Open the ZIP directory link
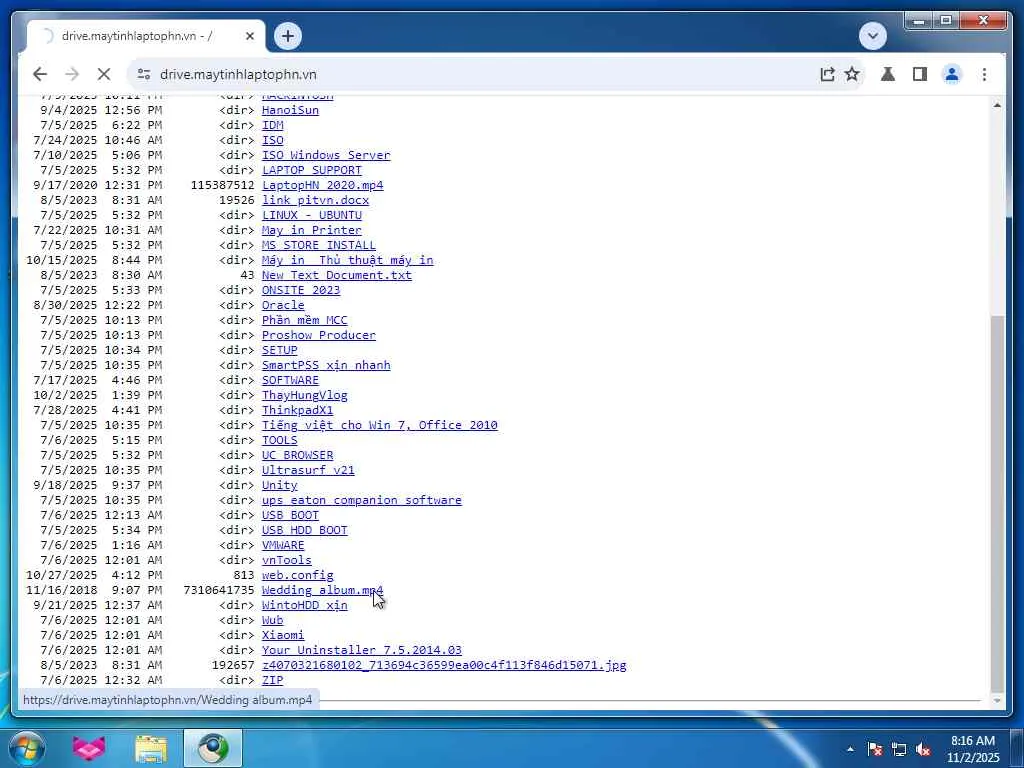The height and width of the screenshot is (768, 1024). click(272, 680)
